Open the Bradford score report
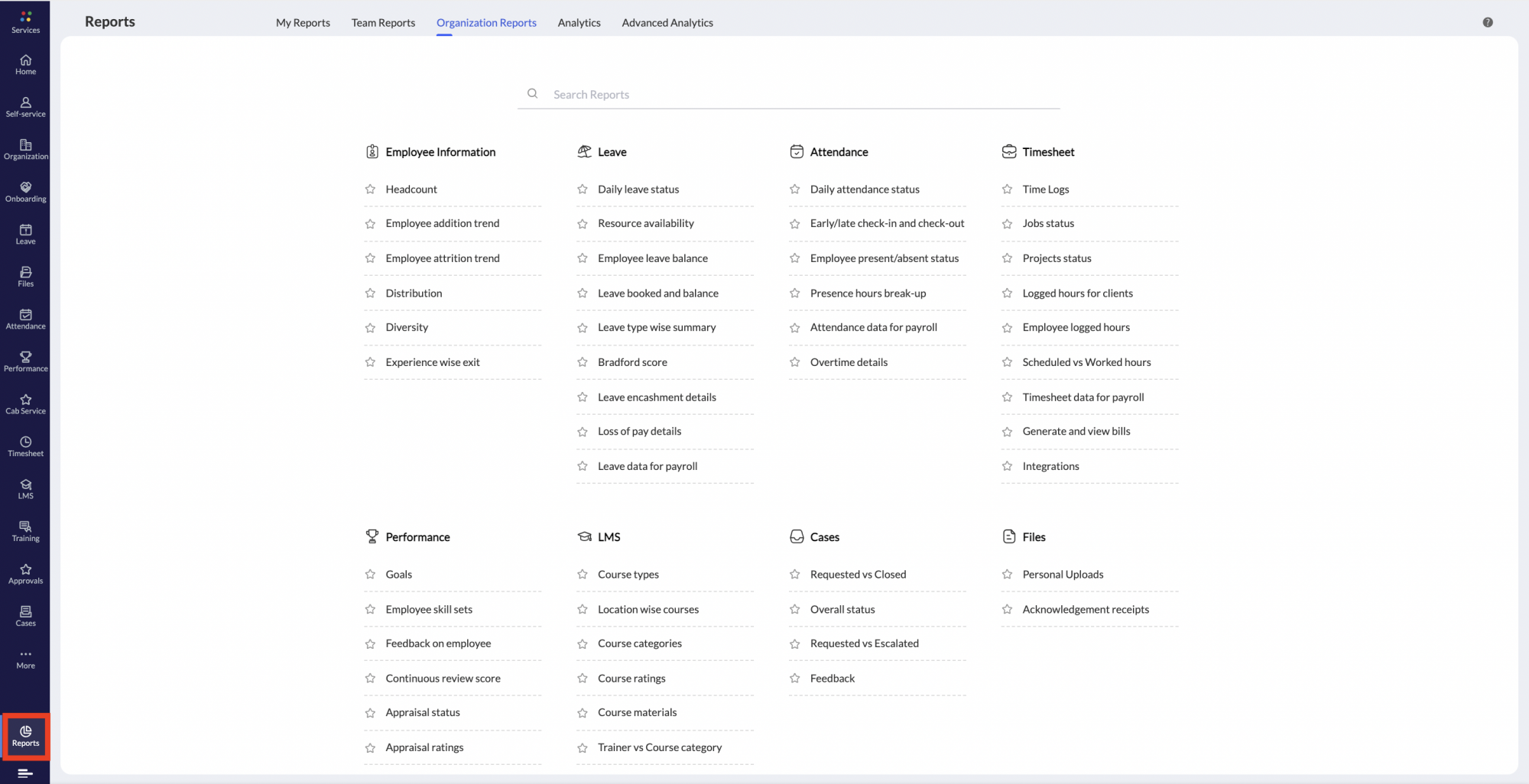 click(632, 361)
